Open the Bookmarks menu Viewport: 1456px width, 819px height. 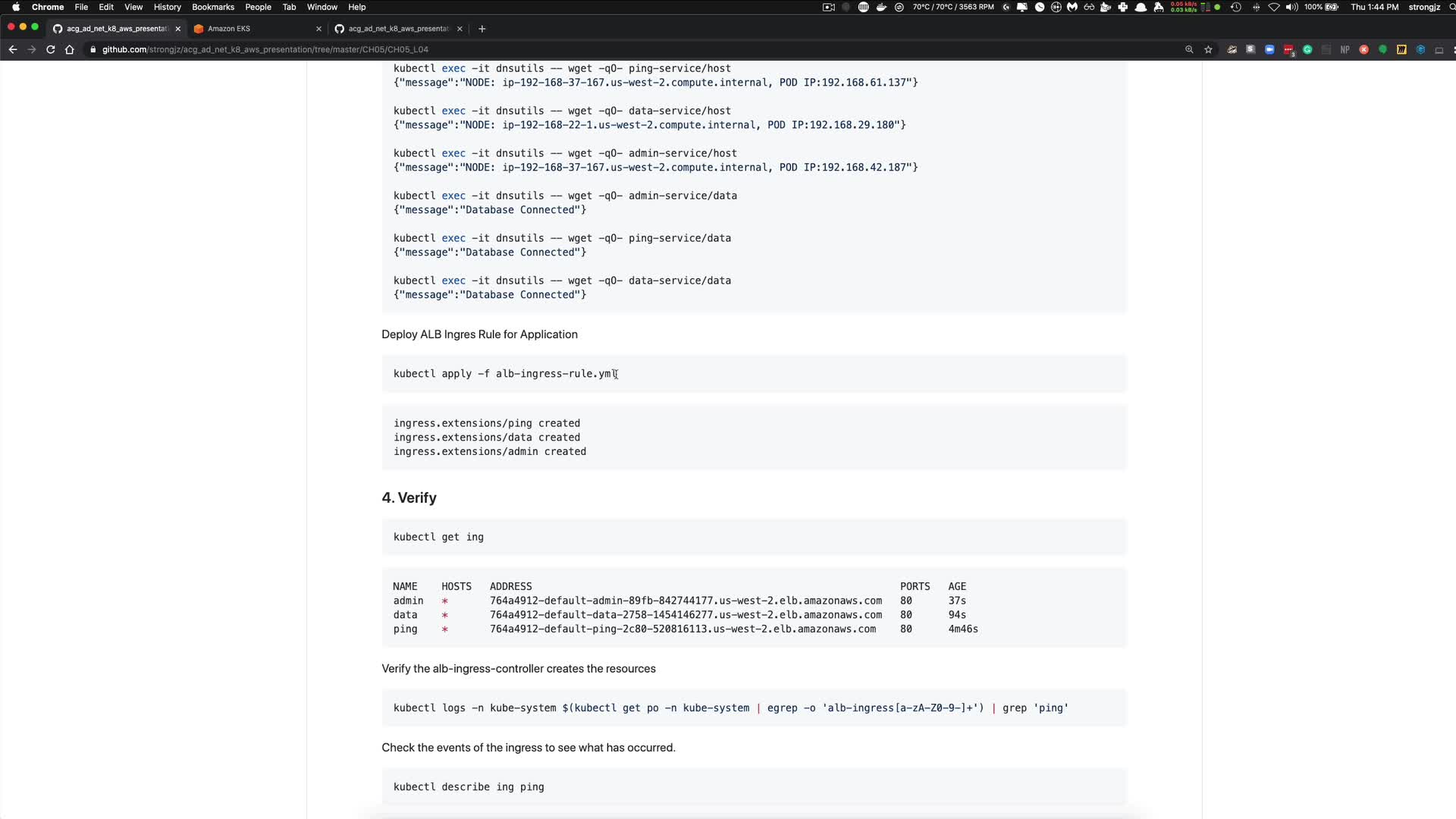point(212,7)
